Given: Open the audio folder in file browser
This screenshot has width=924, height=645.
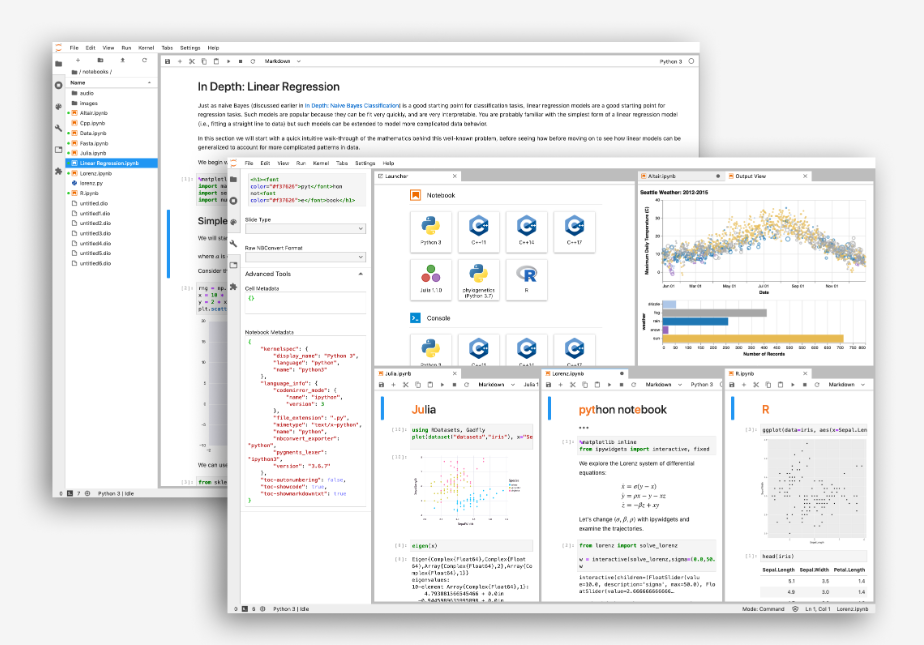Looking at the screenshot, I should click(111, 93).
